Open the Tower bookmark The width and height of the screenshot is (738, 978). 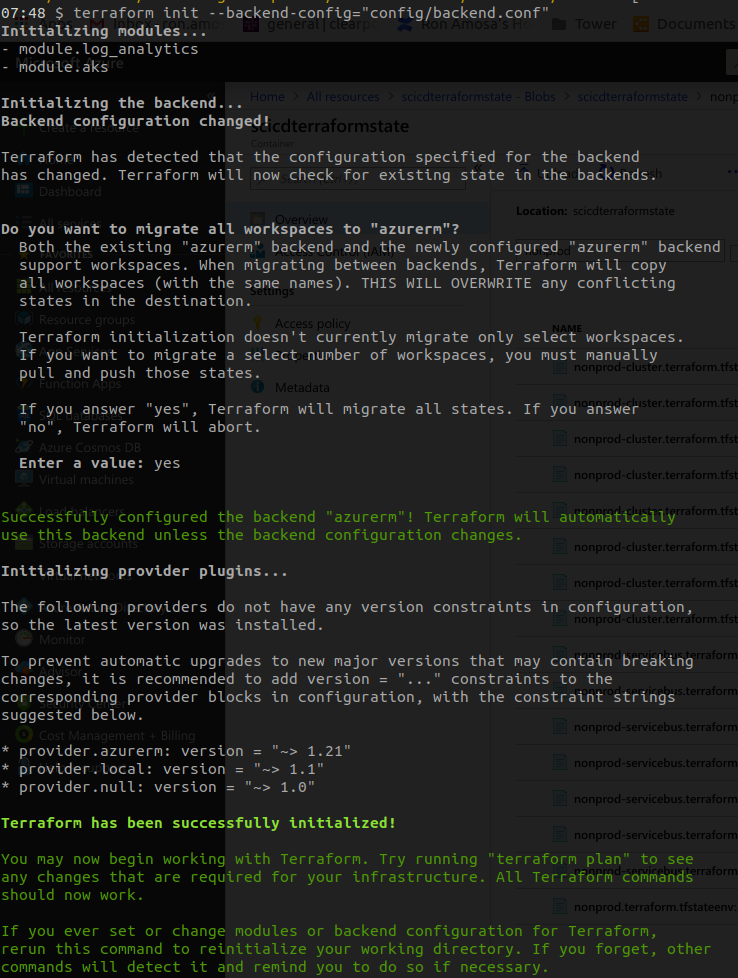tap(595, 24)
